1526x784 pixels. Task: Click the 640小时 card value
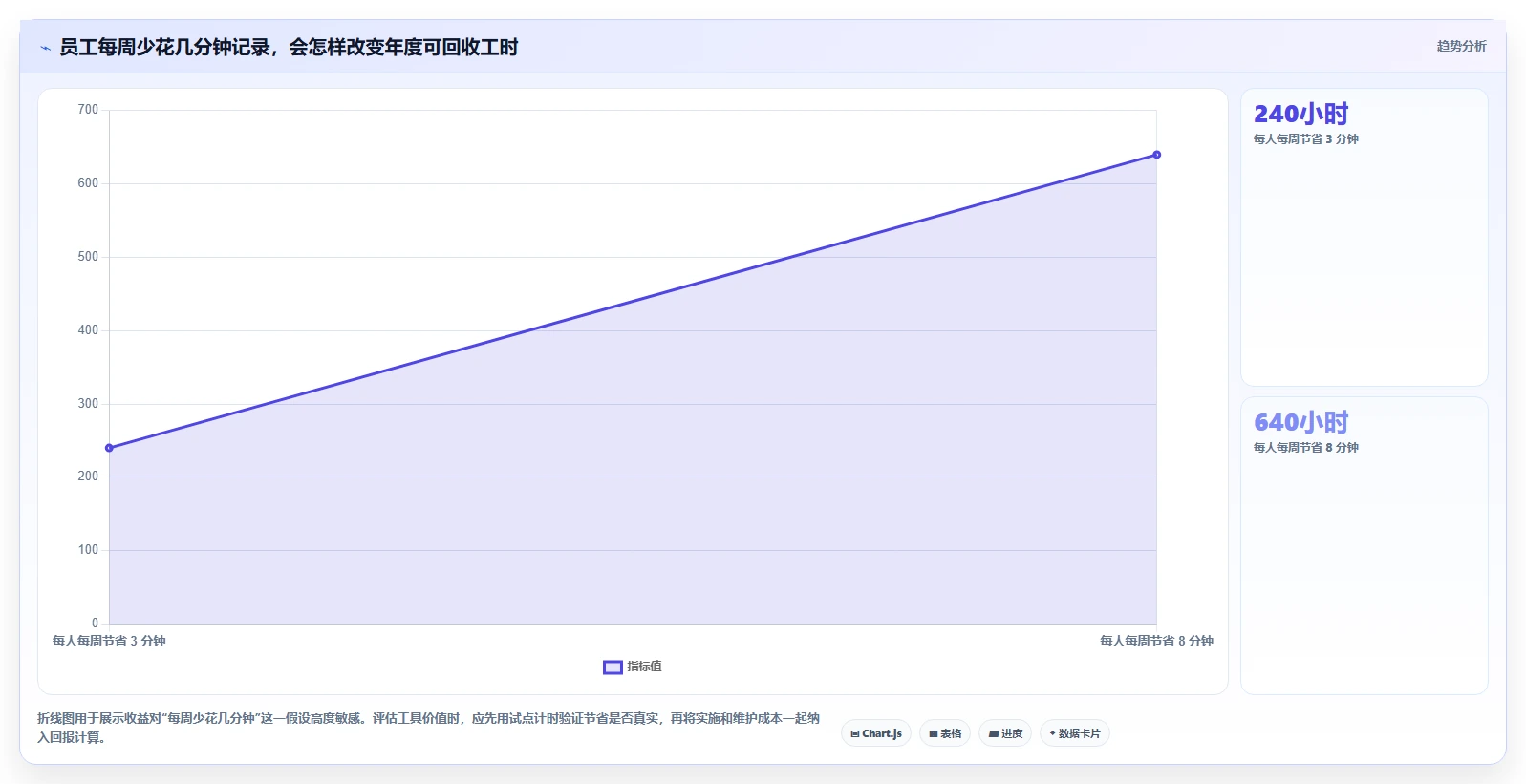1300,422
